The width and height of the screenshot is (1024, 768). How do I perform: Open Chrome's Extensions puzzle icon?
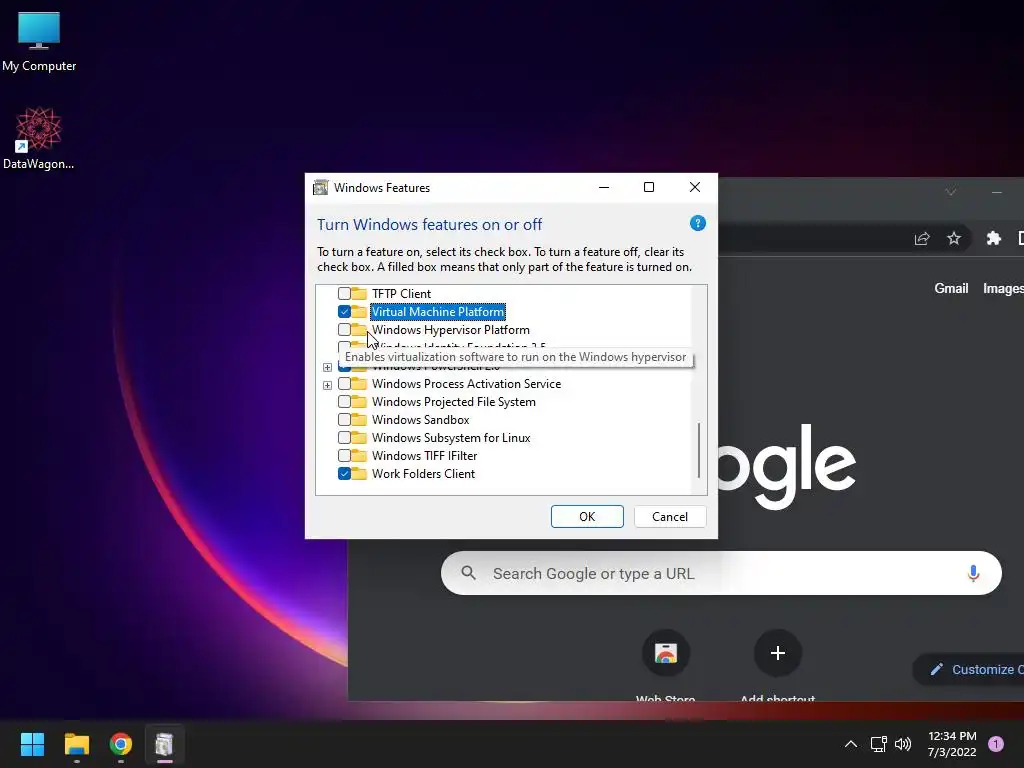(993, 238)
